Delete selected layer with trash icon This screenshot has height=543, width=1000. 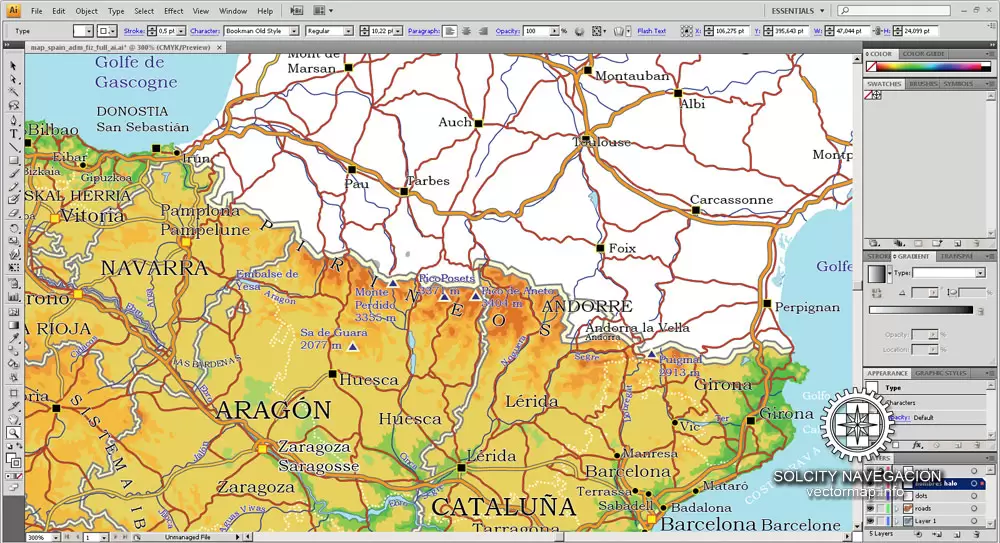tap(976, 534)
